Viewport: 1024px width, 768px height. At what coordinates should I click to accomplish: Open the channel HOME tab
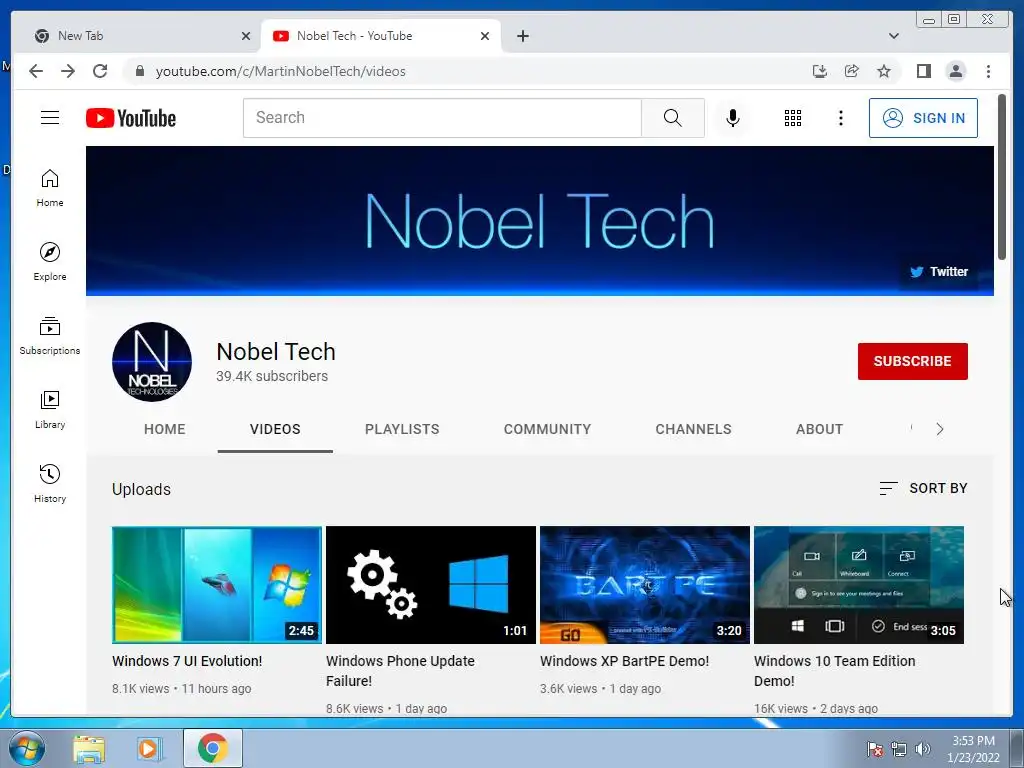[165, 429]
